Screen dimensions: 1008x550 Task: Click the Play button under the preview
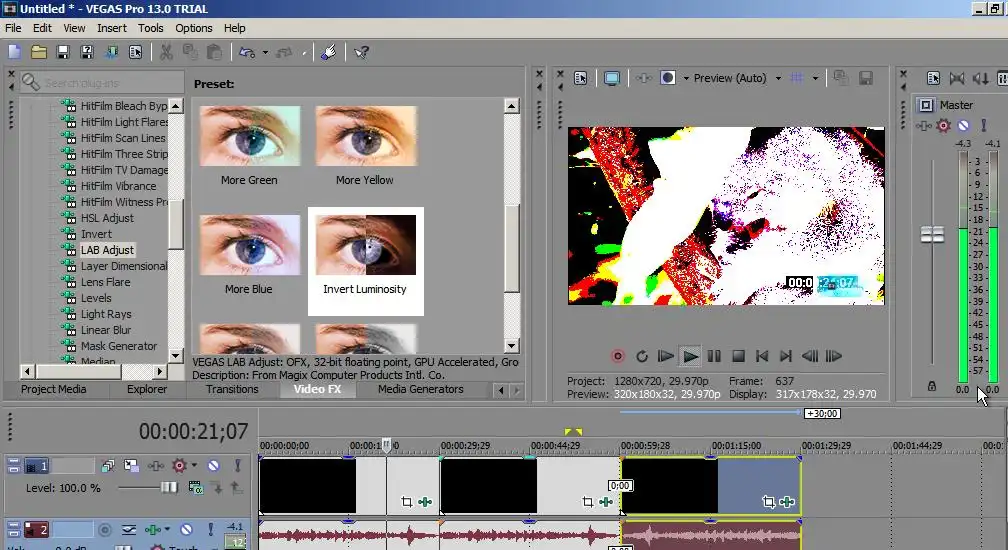tap(690, 356)
